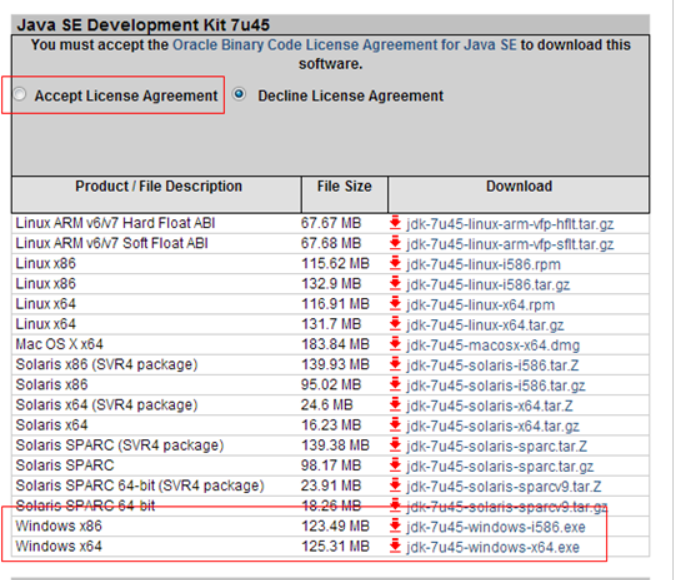The width and height of the screenshot is (674, 580).
Task: Select the Accept License Agreement radio button
Action: coord(20,94)
